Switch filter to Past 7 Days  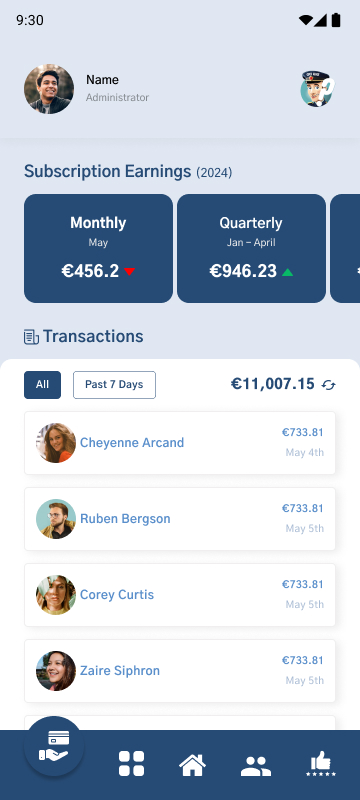click(x=114, y=385)
